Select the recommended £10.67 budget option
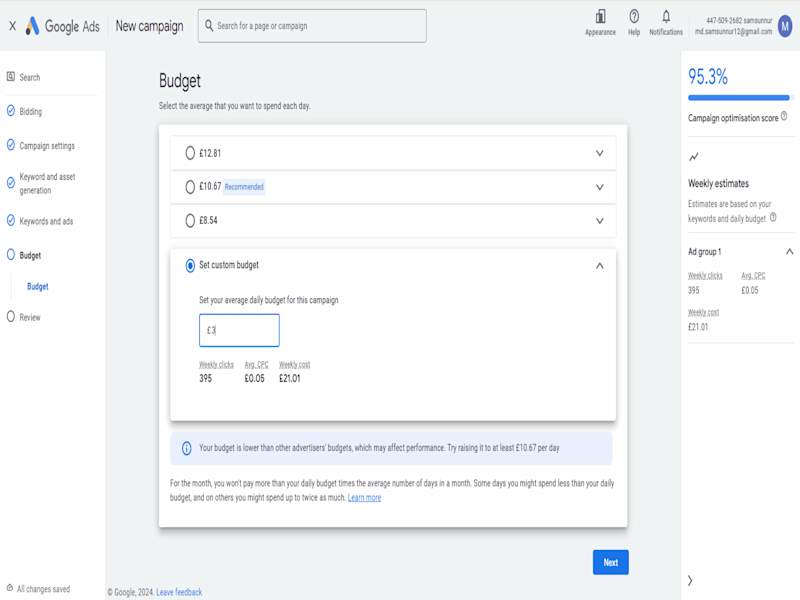The image size is (800, 600). (190, 187)
